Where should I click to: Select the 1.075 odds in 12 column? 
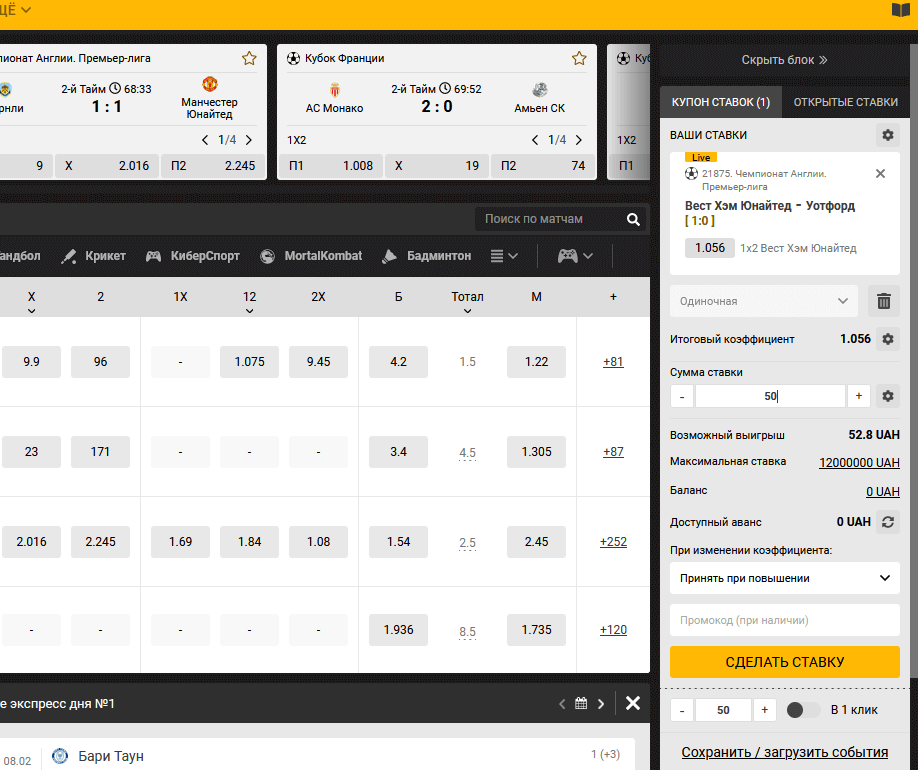pyautogui.click(x=249, y=361)
